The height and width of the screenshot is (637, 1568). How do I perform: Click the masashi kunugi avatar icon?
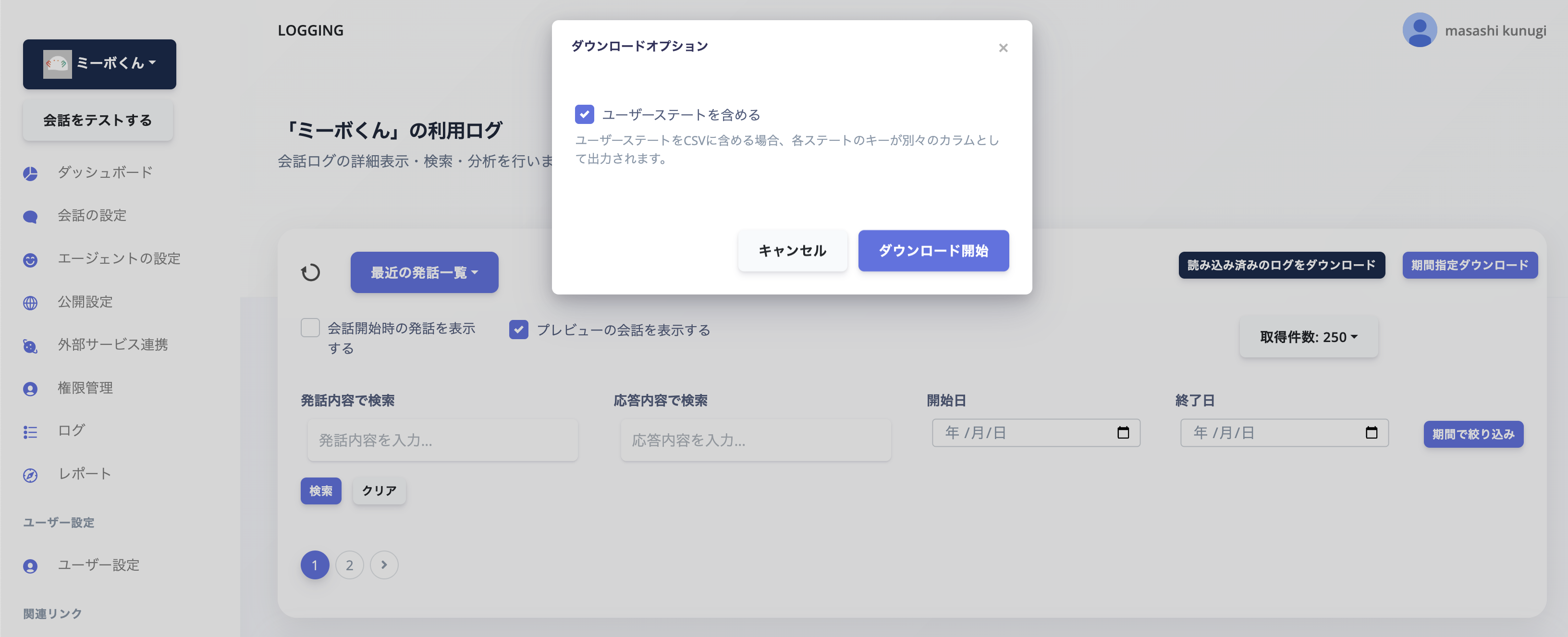(x=1419, y=30)
